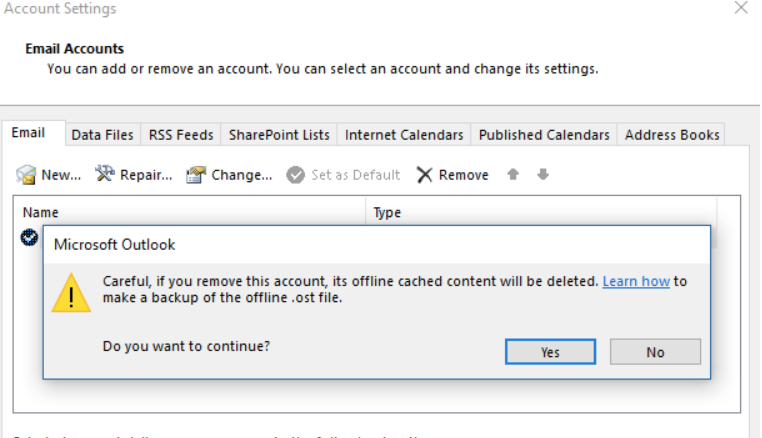Click the yellow warning triangle icon

(x=71, y=293)
